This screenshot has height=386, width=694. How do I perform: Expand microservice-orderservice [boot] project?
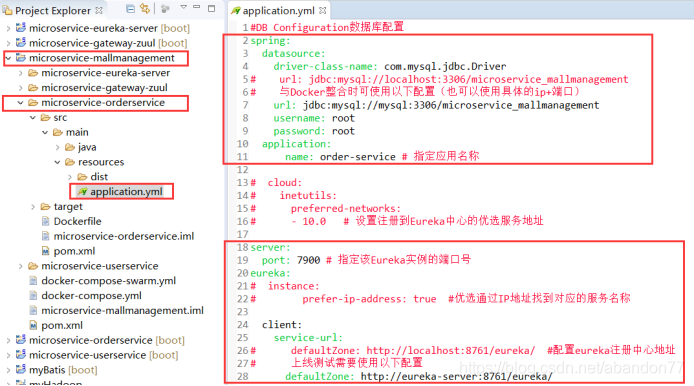(8, 340)
